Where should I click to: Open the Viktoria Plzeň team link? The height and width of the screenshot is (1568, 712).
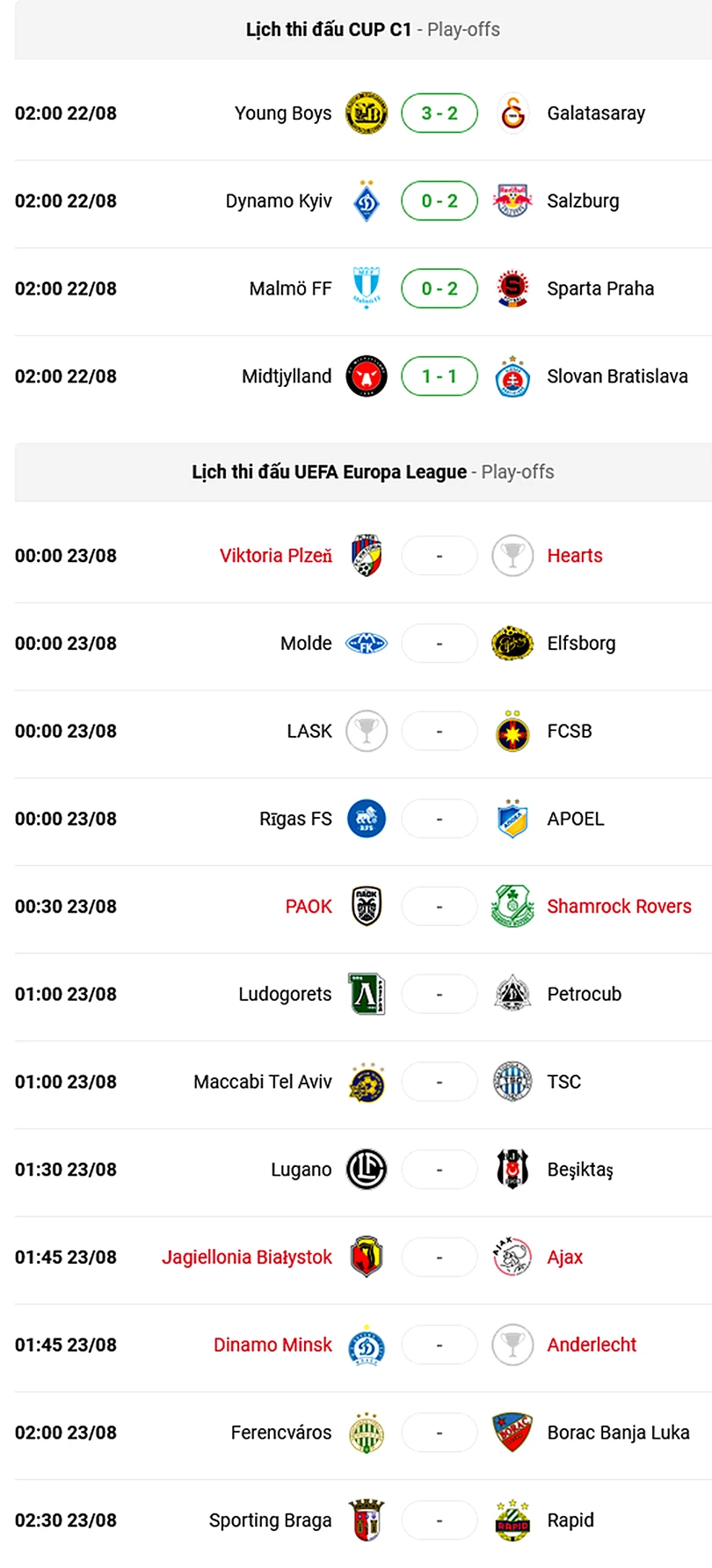(x=276, y=556)
